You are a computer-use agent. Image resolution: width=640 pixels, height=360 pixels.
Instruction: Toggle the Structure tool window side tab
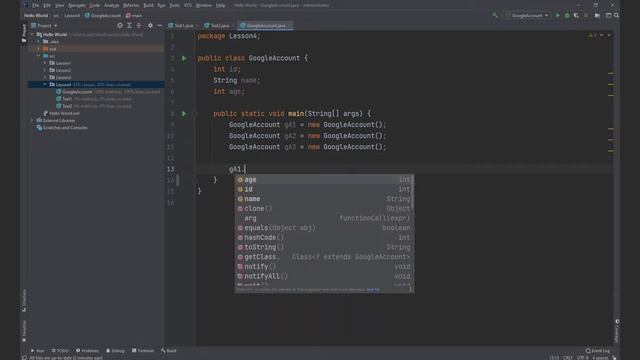24,300
